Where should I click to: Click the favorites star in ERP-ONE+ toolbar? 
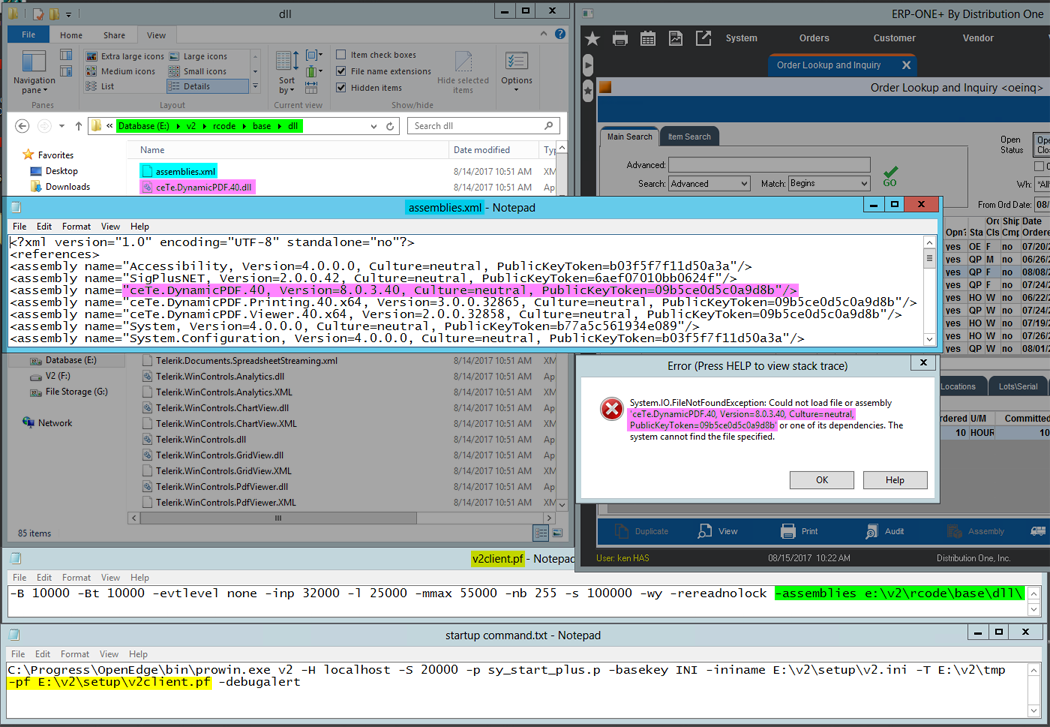[592, 39]
